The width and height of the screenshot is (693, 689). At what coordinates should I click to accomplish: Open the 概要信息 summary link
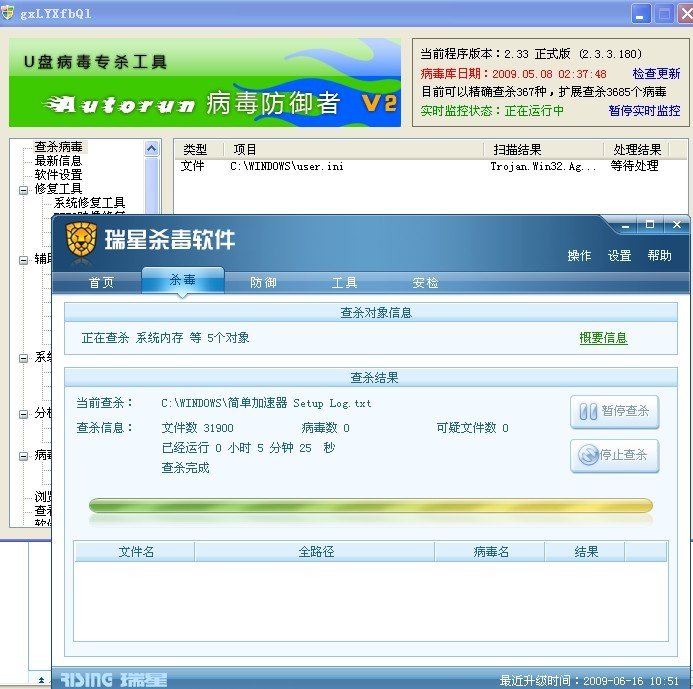click(603, 338)
